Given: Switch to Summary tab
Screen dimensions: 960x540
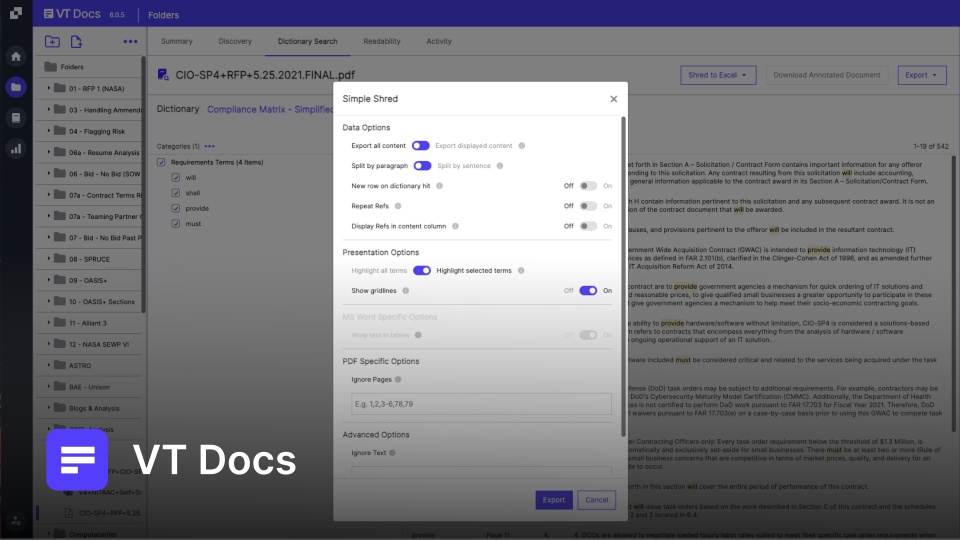Looking at the screenshot, I should (176, 42).
